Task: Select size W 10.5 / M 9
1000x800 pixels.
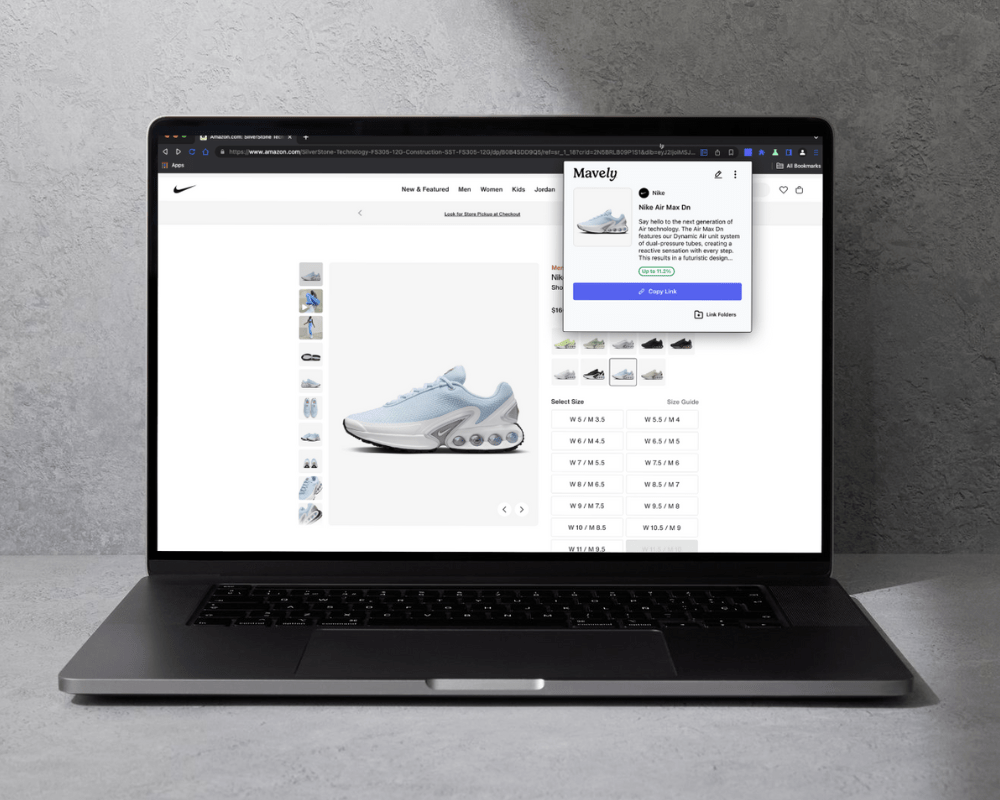Action: coord(662,528)
